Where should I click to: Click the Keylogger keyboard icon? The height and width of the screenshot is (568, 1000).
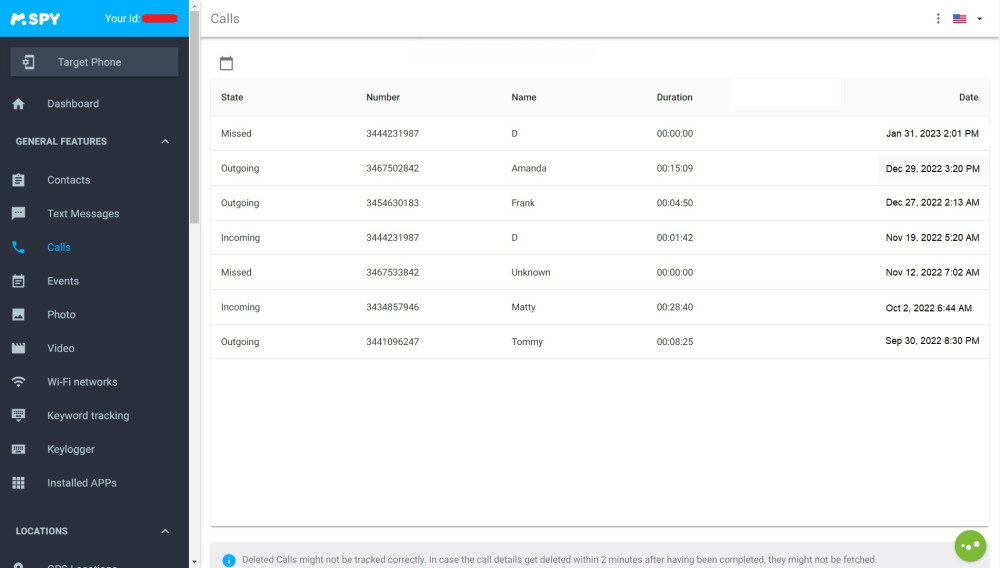pyautogui.click(x=18, y=450)
